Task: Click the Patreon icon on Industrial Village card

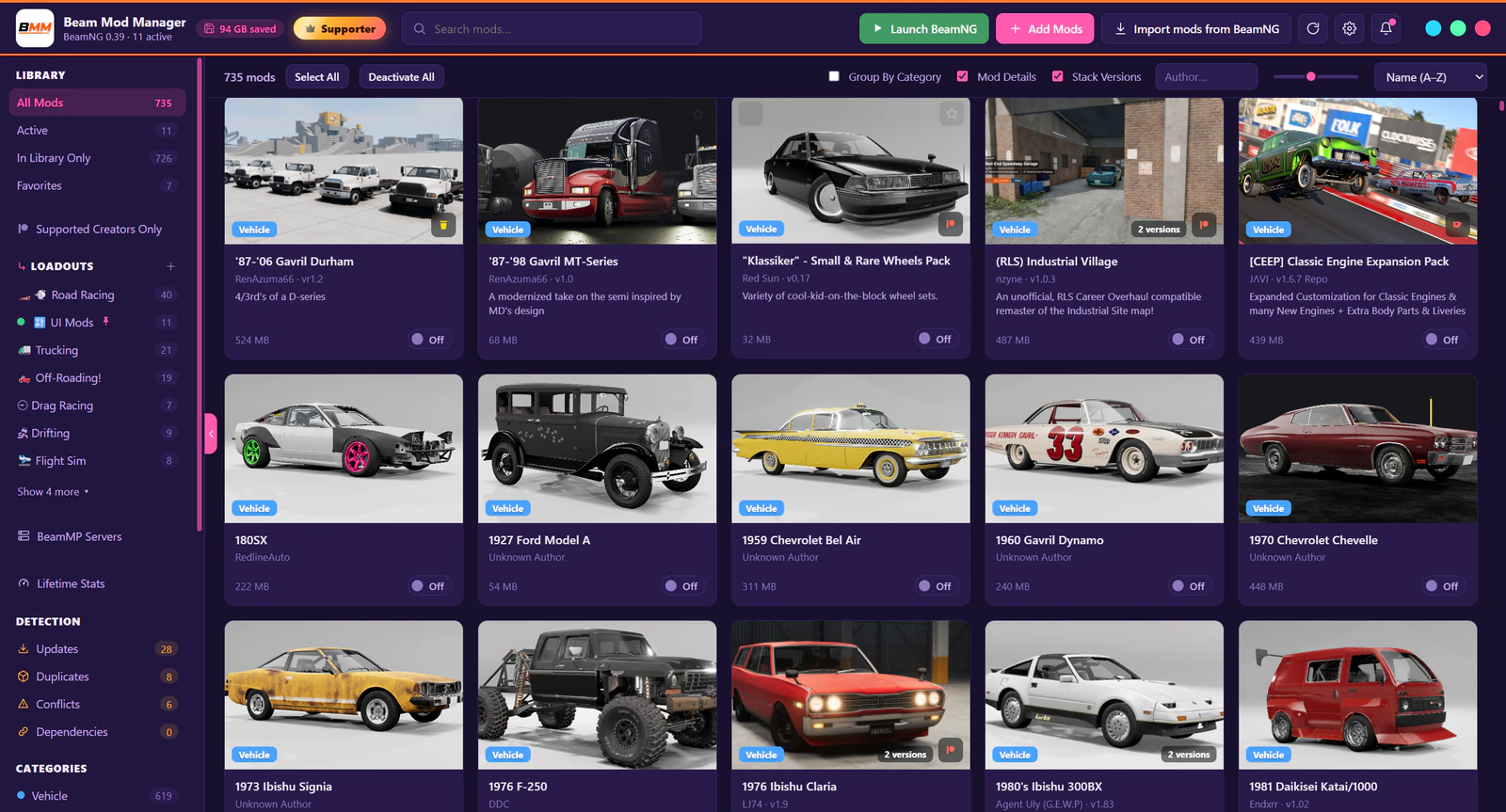Action: [1204, 225]
